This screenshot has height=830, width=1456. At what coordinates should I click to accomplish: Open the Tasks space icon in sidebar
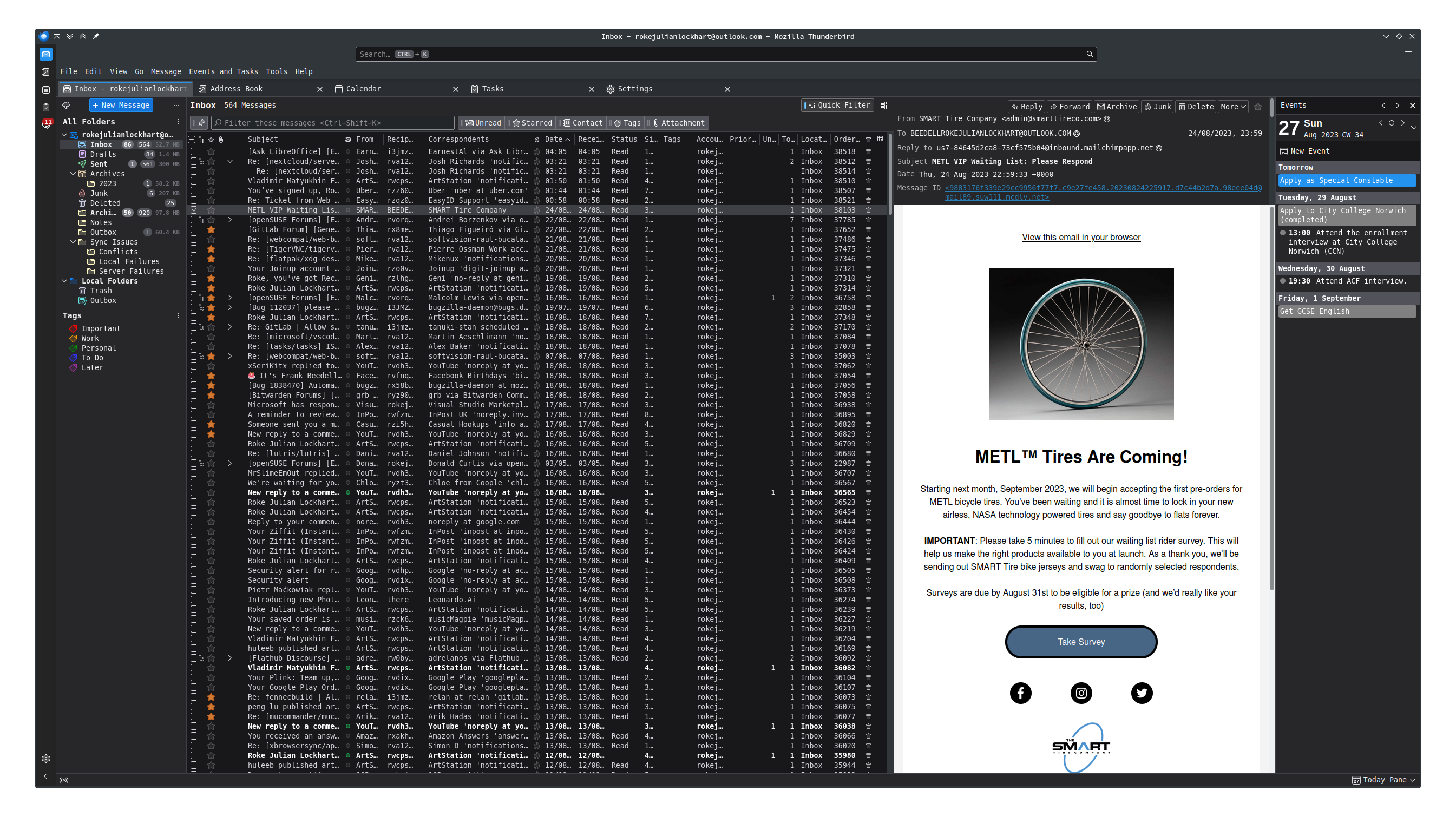pos(46,107)
